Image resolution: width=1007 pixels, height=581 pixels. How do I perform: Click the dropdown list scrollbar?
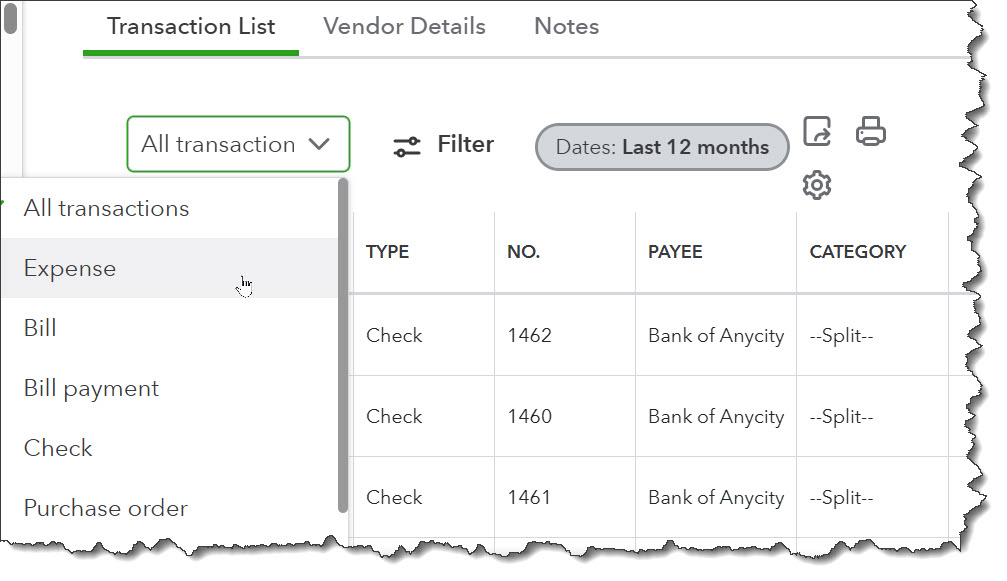coord(343,340)
